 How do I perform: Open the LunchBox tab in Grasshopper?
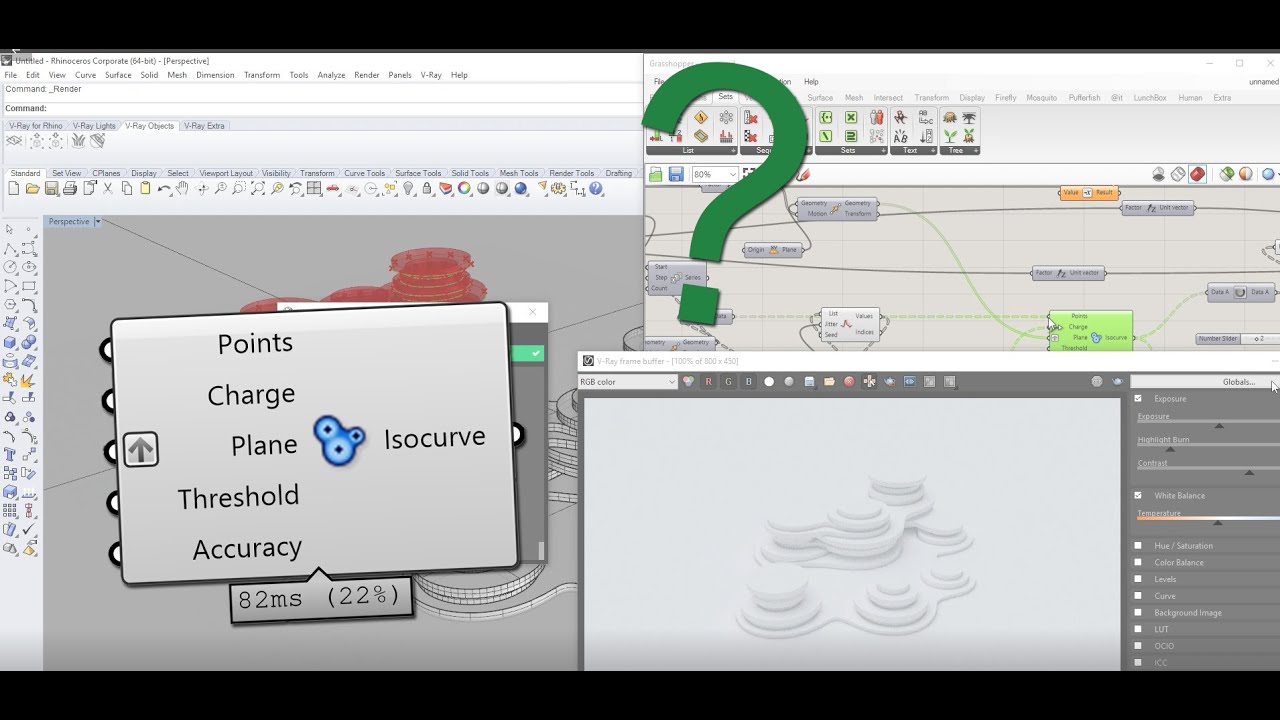point(1149,98)
